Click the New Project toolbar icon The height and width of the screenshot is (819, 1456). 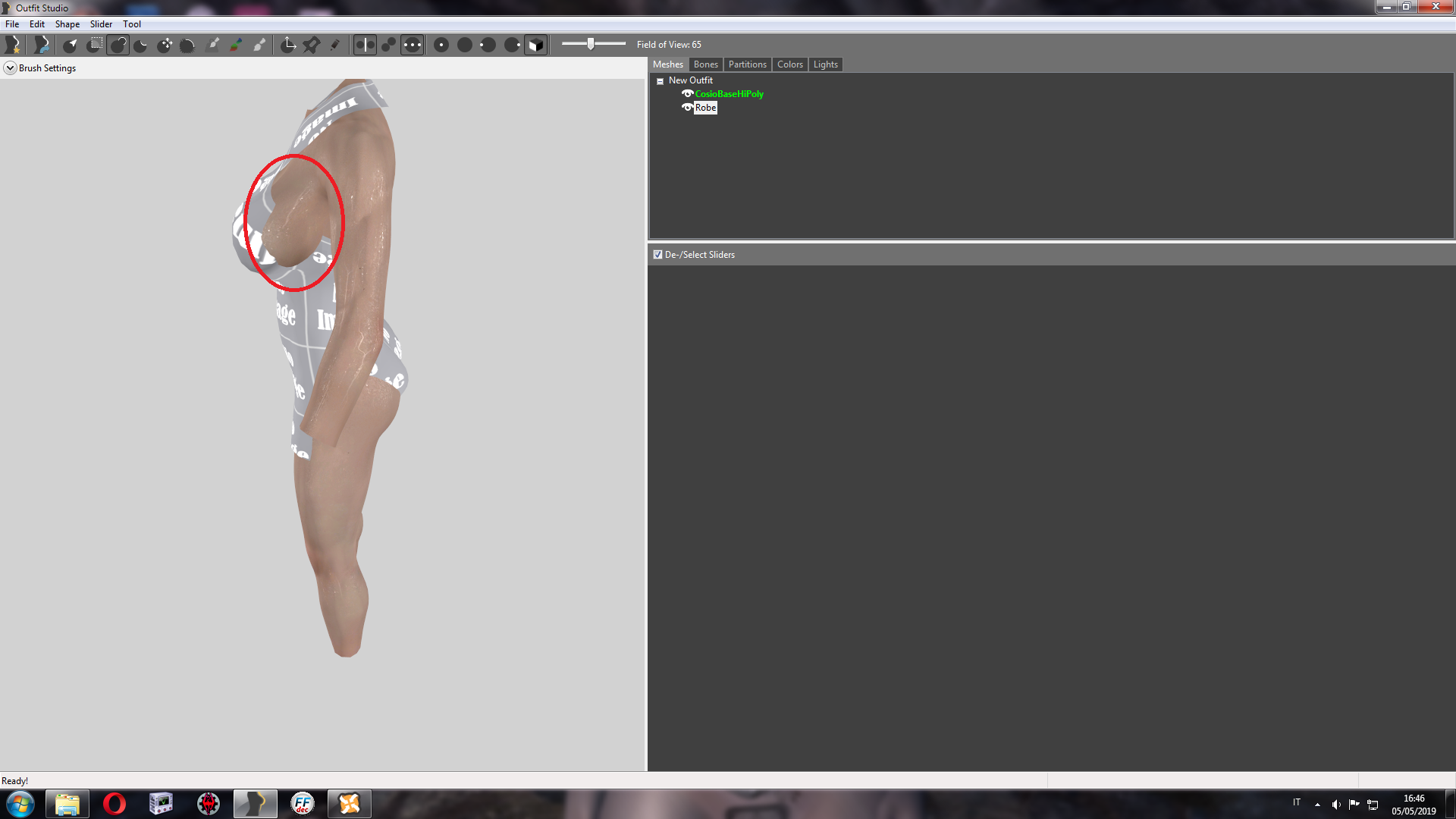click(13, 45)
